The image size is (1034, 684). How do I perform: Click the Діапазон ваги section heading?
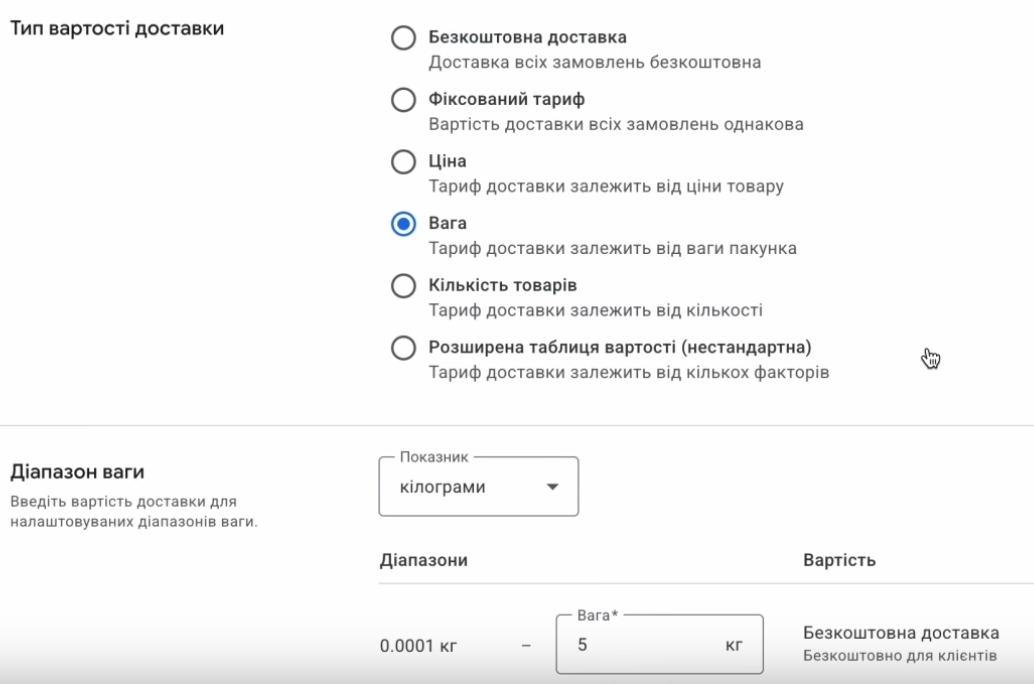77,472
